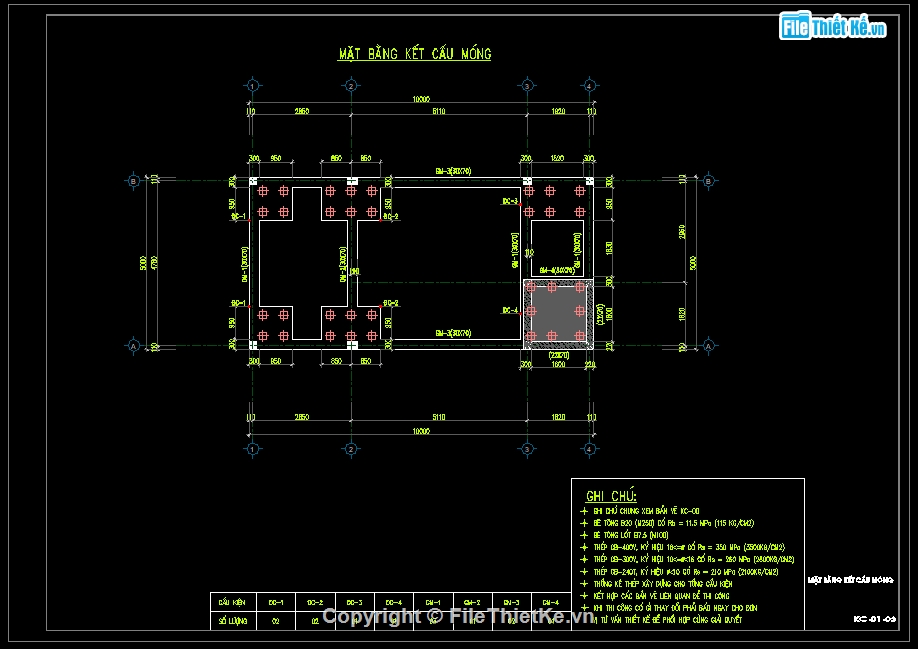
Task: Click the left vertical 5000 dimension text
Action: pos(143,263)
